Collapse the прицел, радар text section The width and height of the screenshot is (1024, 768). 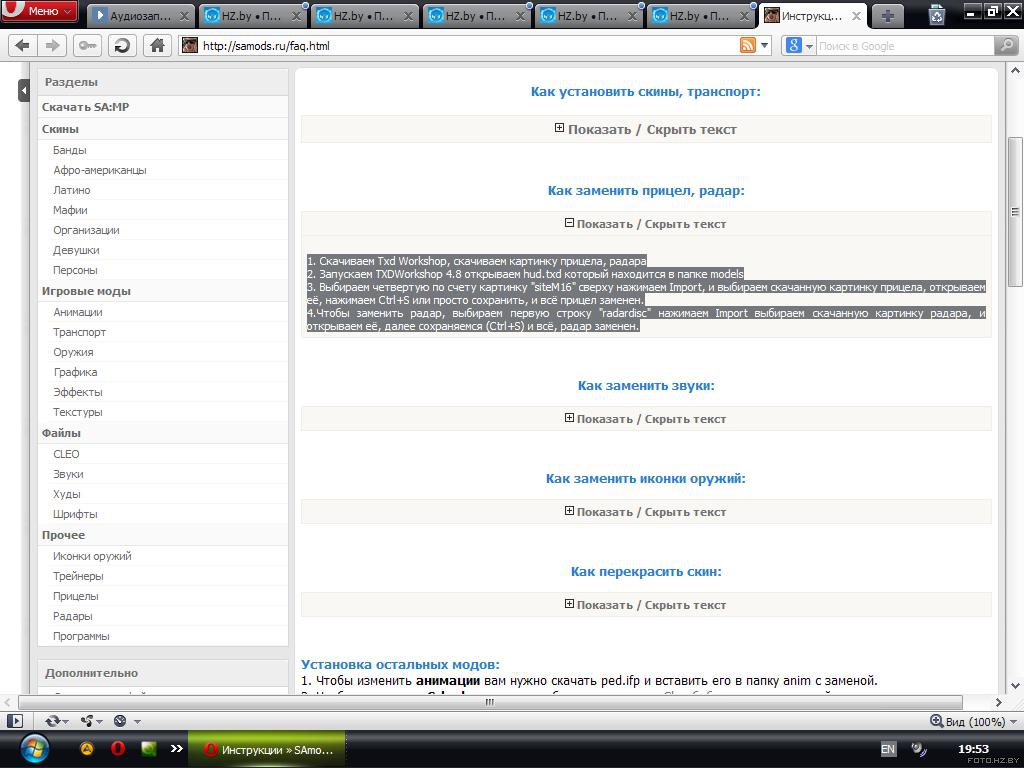[x=646, y=224]
